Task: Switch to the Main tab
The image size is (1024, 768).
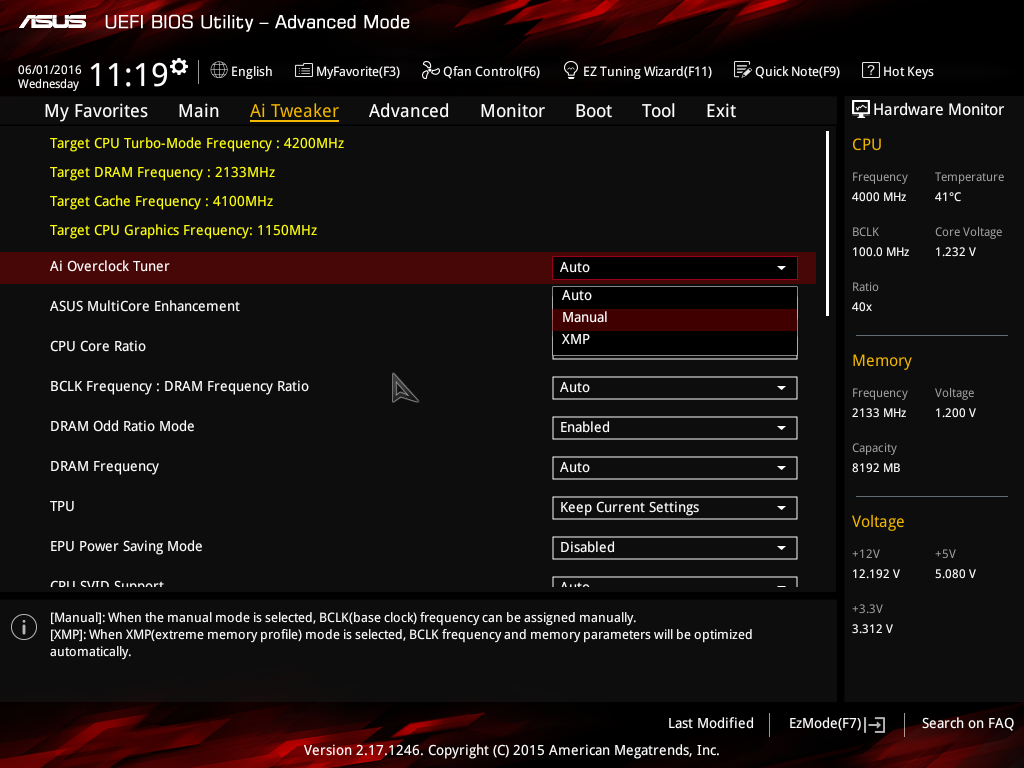Action: click(x=199, y=111)
